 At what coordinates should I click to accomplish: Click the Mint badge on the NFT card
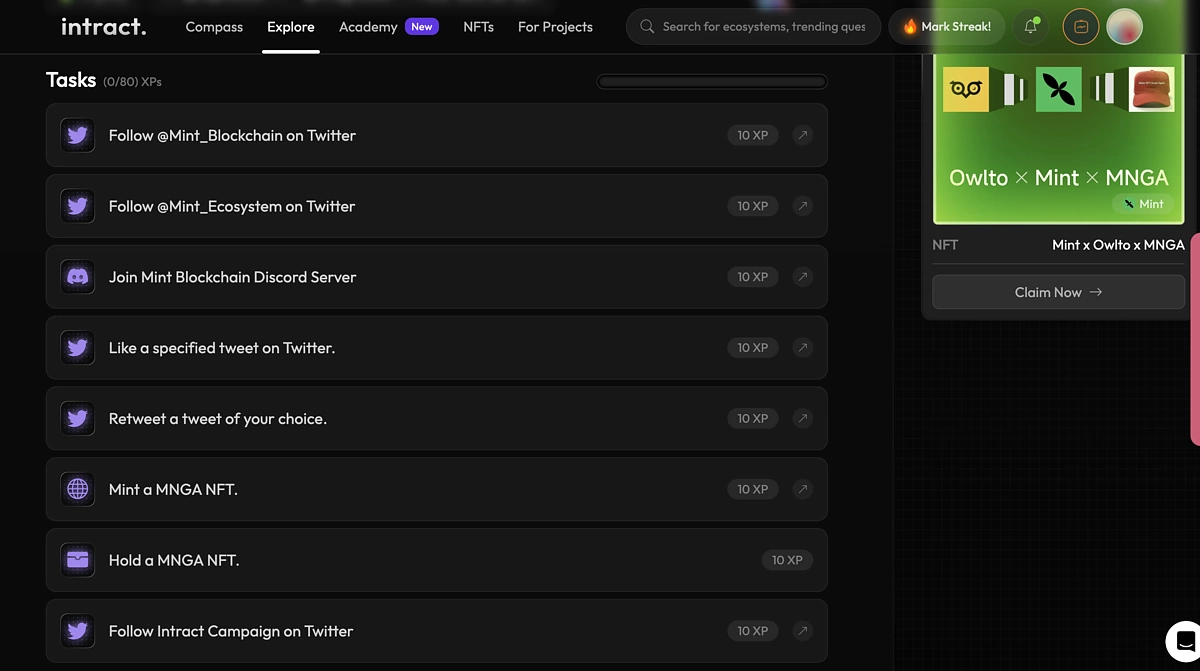(x=1143, y=204)
